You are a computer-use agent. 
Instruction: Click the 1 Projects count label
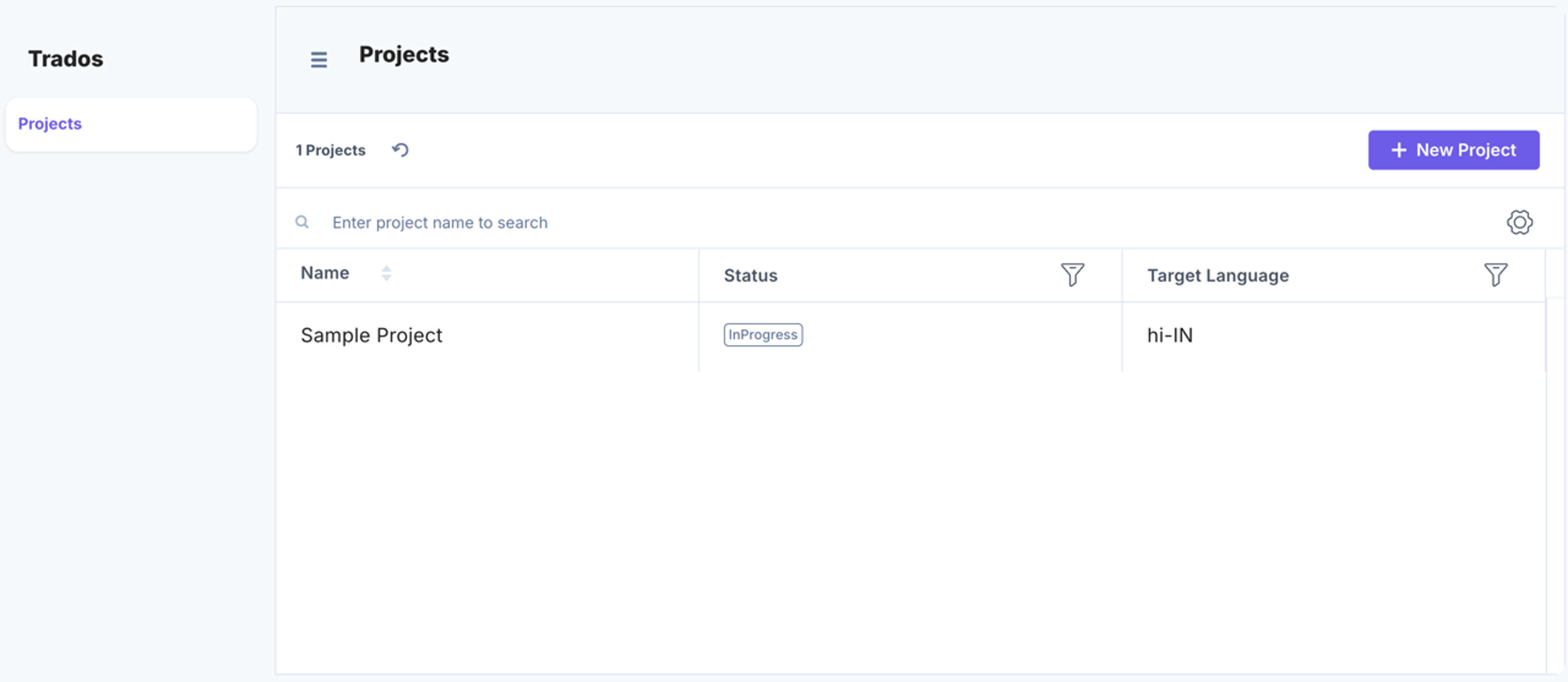[x=330, y=150]
